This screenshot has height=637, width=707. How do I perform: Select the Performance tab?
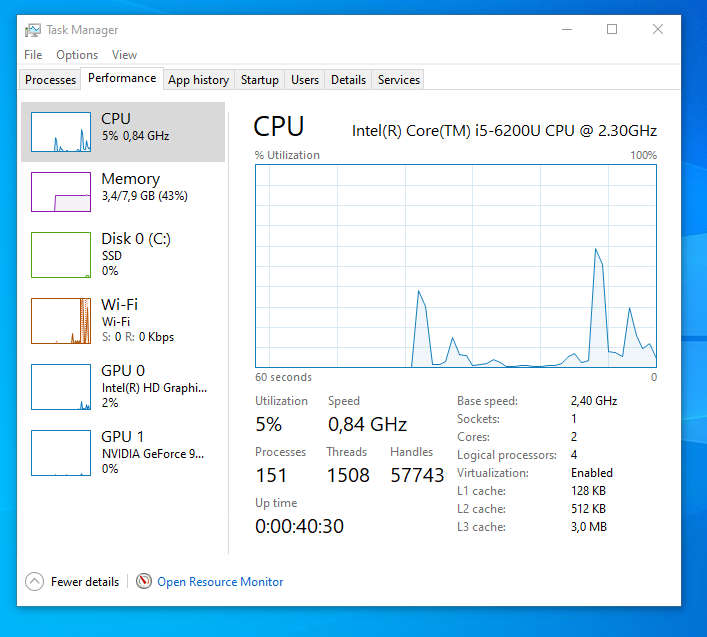click(122, 78)
